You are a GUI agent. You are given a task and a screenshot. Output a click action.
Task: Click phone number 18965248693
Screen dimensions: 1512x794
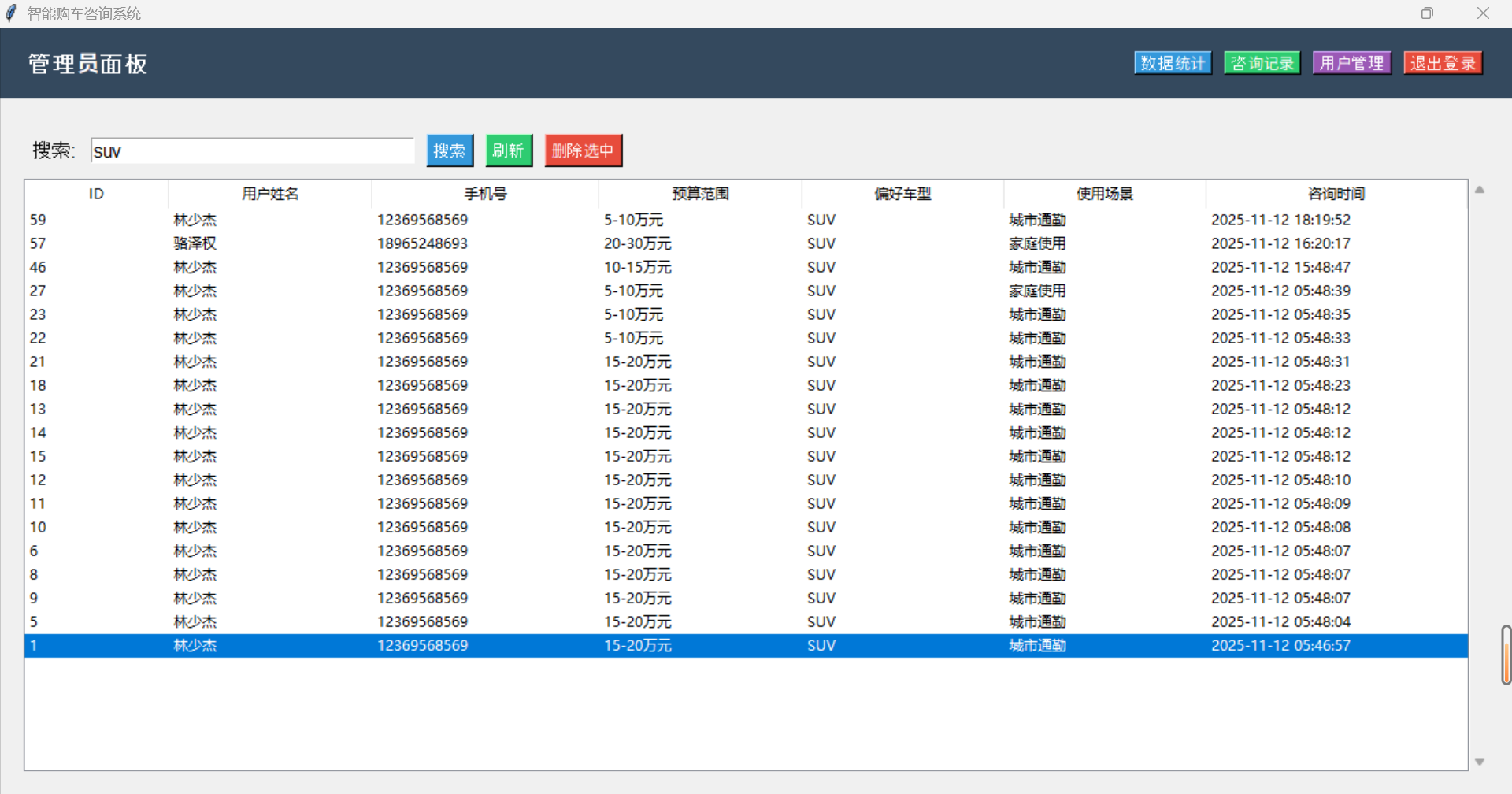422,243
